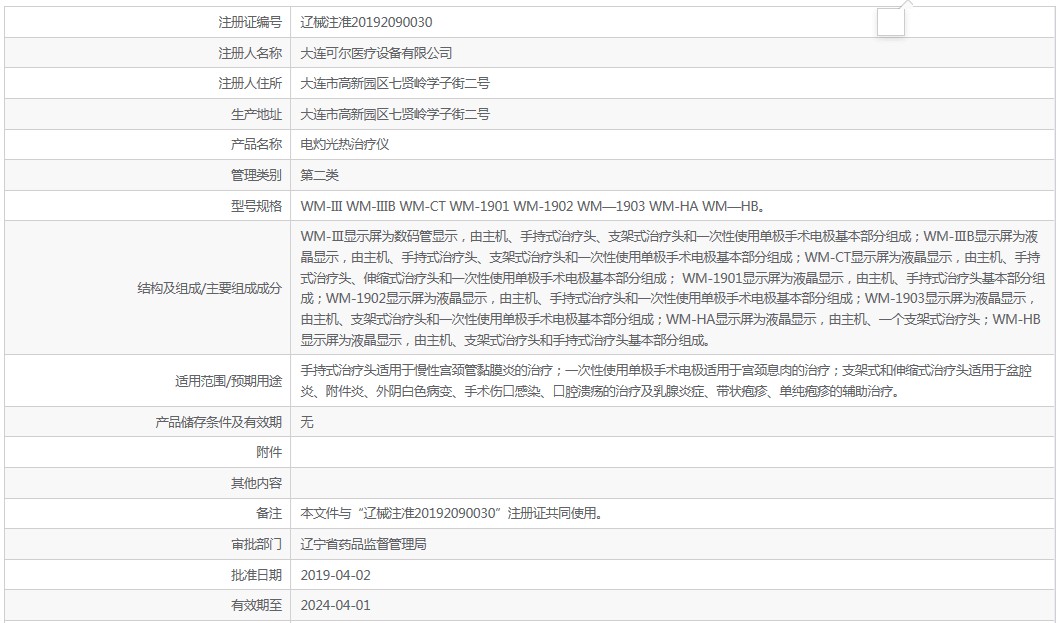The height and width of the screenshot is (623, 1060).
Task: Click the 其他内容 label
Action: point(256,483)
